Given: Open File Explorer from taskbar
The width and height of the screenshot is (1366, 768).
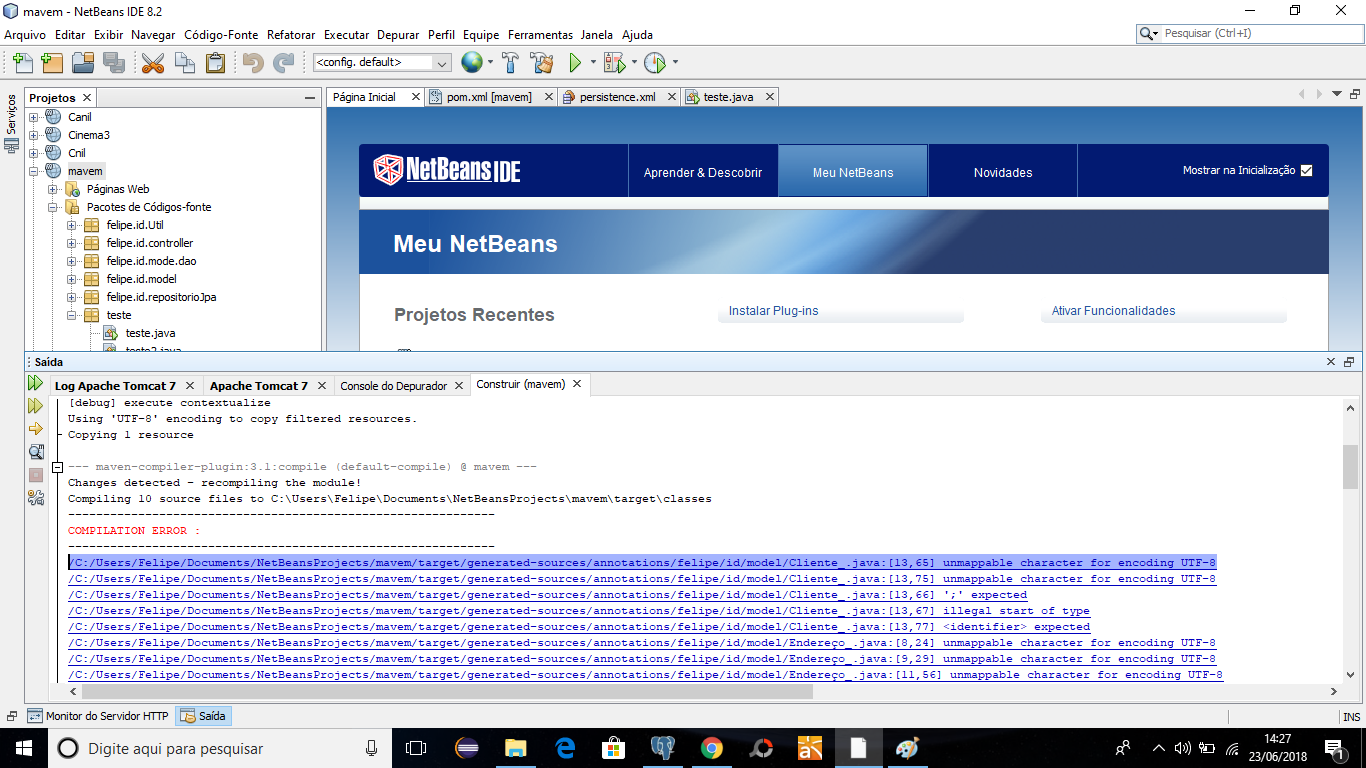Looking at the screenshot, I should [x=516, y=748].
